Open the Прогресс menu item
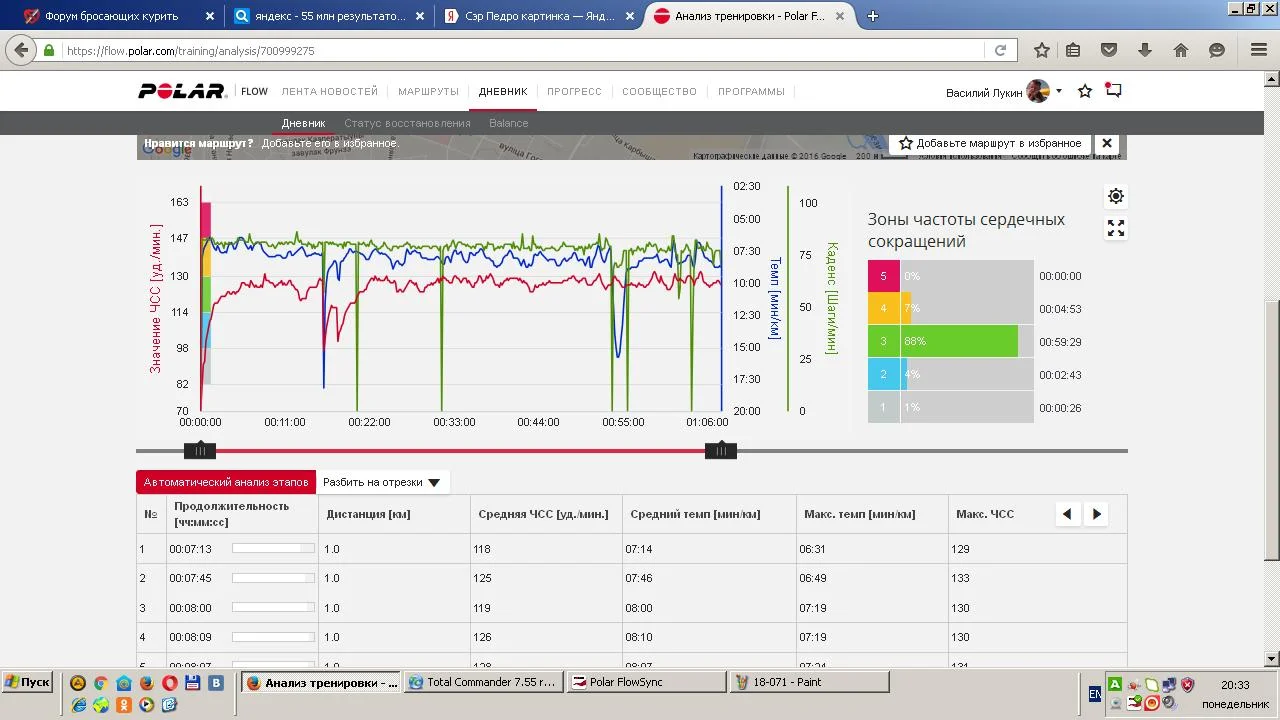 tap(574, 92)
